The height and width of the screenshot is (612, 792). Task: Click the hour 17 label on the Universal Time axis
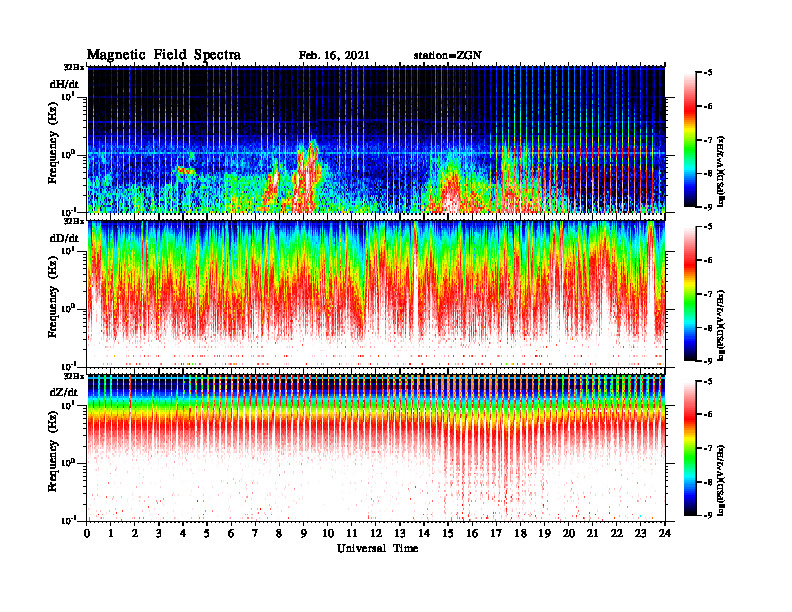coord(496,534)
